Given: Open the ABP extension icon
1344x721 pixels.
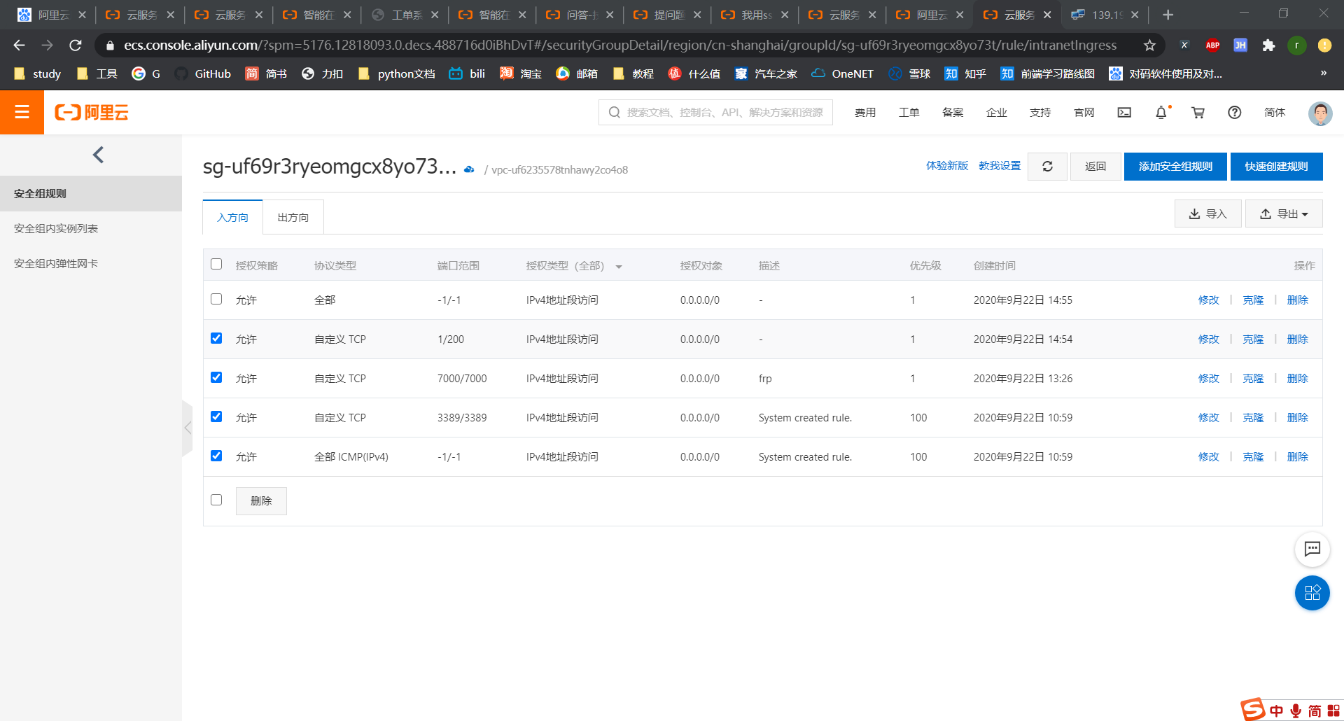Looking at the screenshot, I should [x=1212, y=45].
